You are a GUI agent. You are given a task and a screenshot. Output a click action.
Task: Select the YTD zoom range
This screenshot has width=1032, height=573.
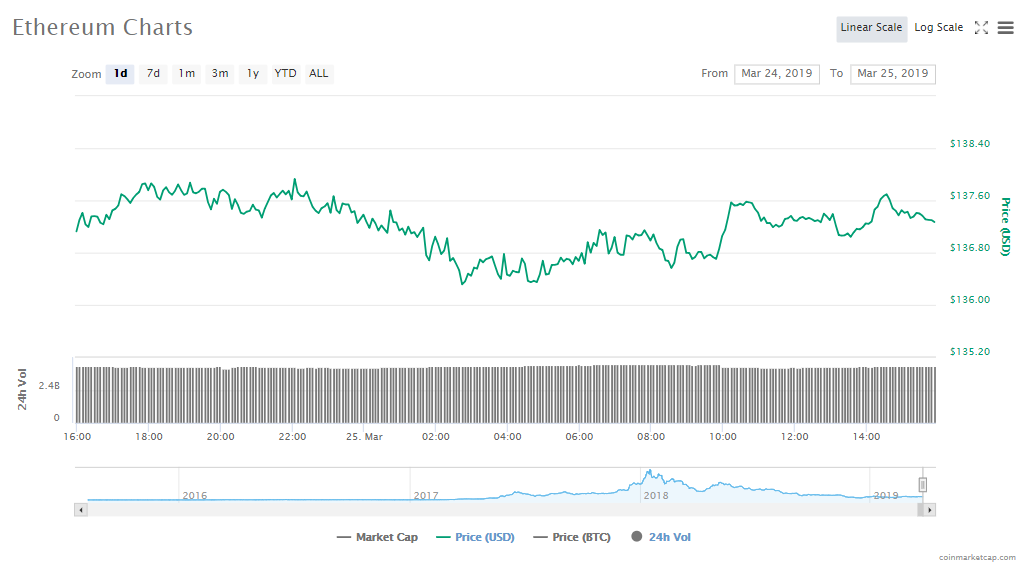pyautogui.click(x=286, y=73)
